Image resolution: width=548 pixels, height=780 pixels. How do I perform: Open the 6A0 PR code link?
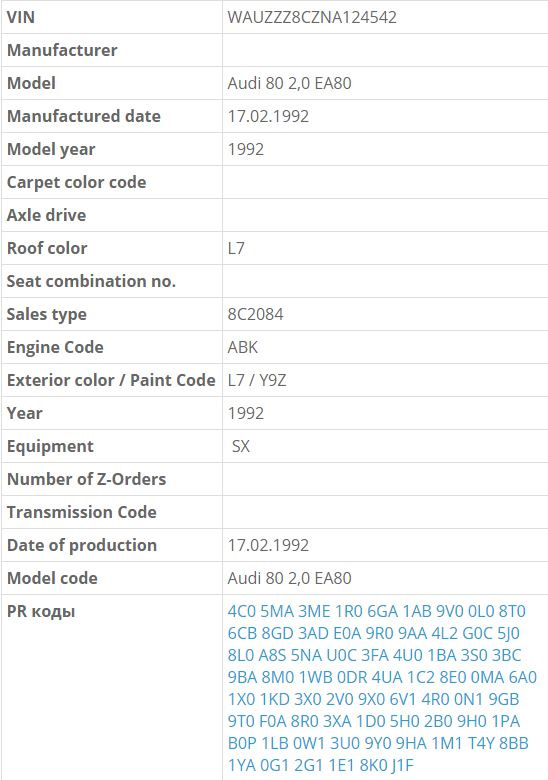click(523, 677)
